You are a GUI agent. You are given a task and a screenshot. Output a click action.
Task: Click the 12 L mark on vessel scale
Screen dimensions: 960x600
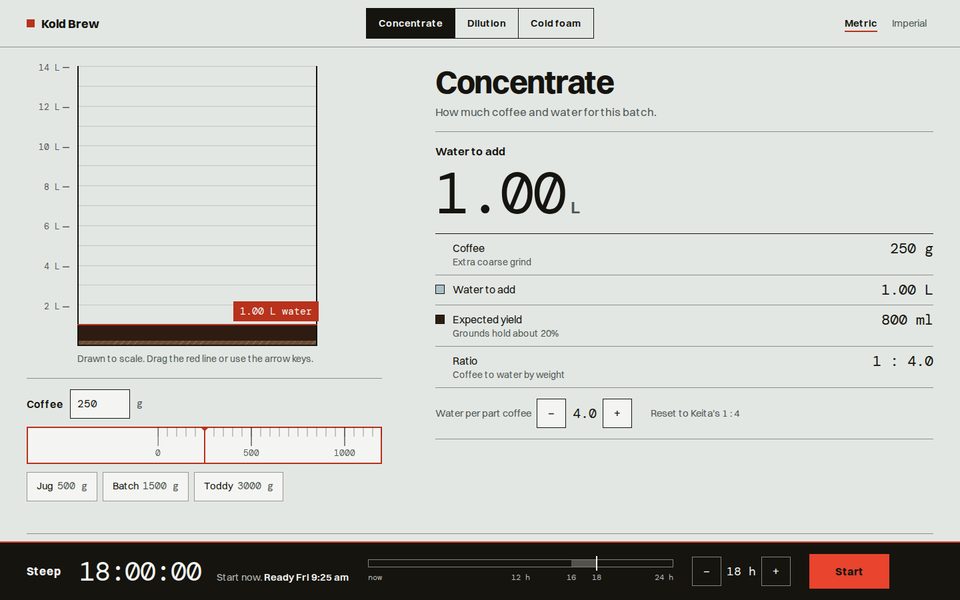click(x=53, y=107)
